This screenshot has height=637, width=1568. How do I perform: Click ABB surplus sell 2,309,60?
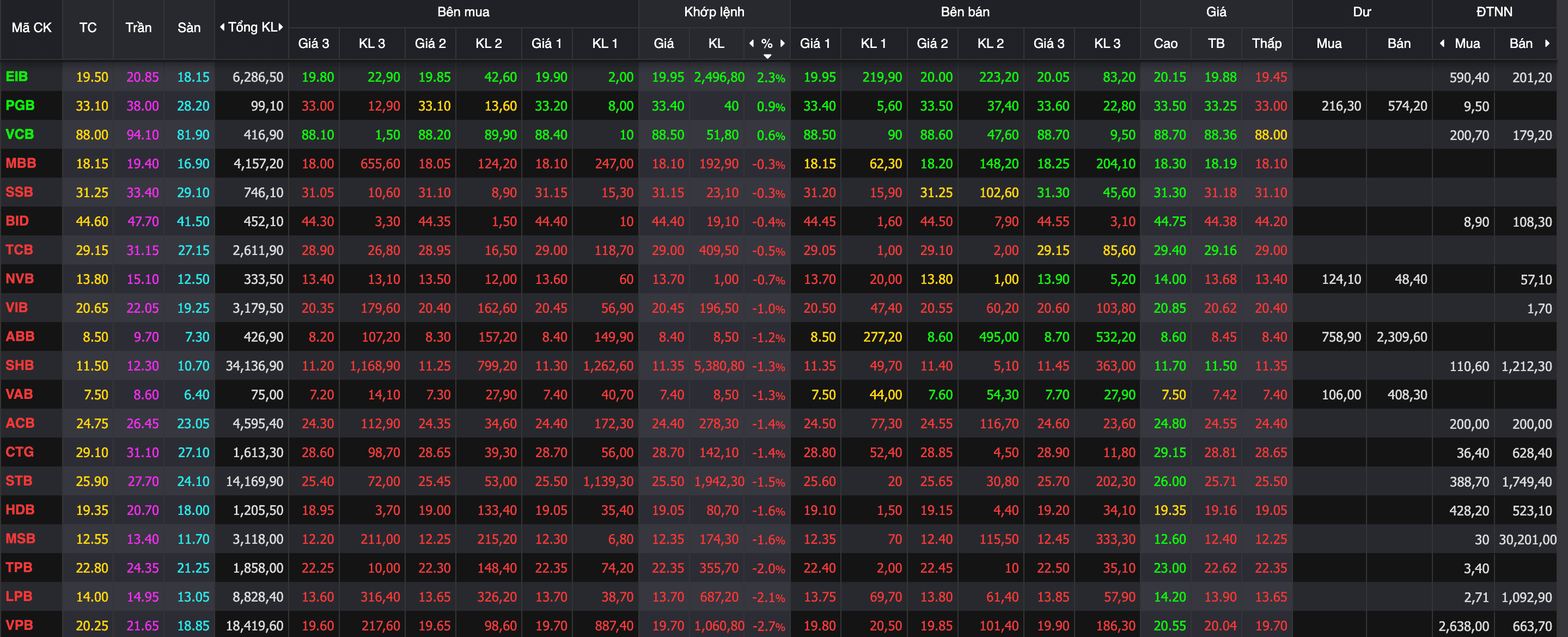1402,337
